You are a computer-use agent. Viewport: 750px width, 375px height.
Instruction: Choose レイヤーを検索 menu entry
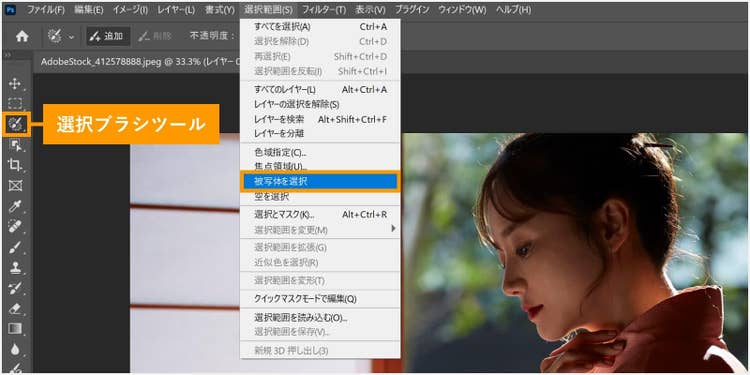click(320, 119)
